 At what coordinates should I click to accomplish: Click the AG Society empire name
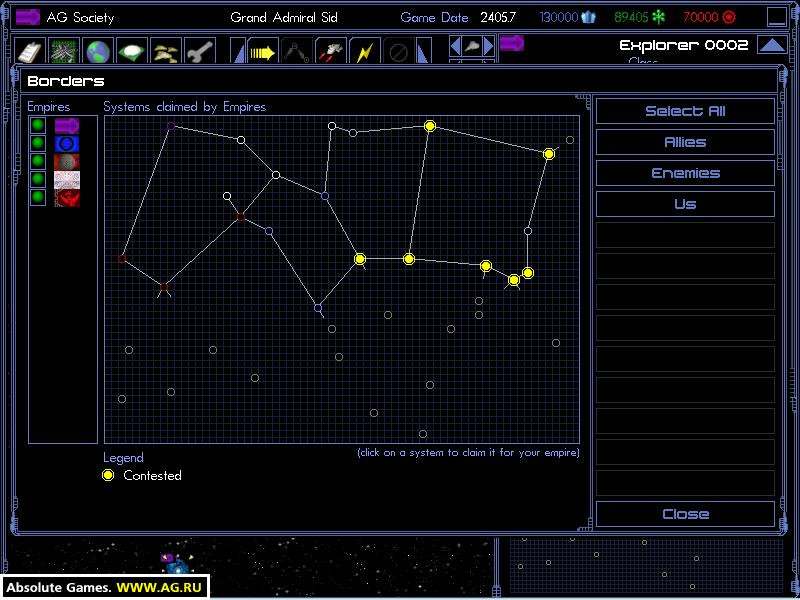pos(81,17)
